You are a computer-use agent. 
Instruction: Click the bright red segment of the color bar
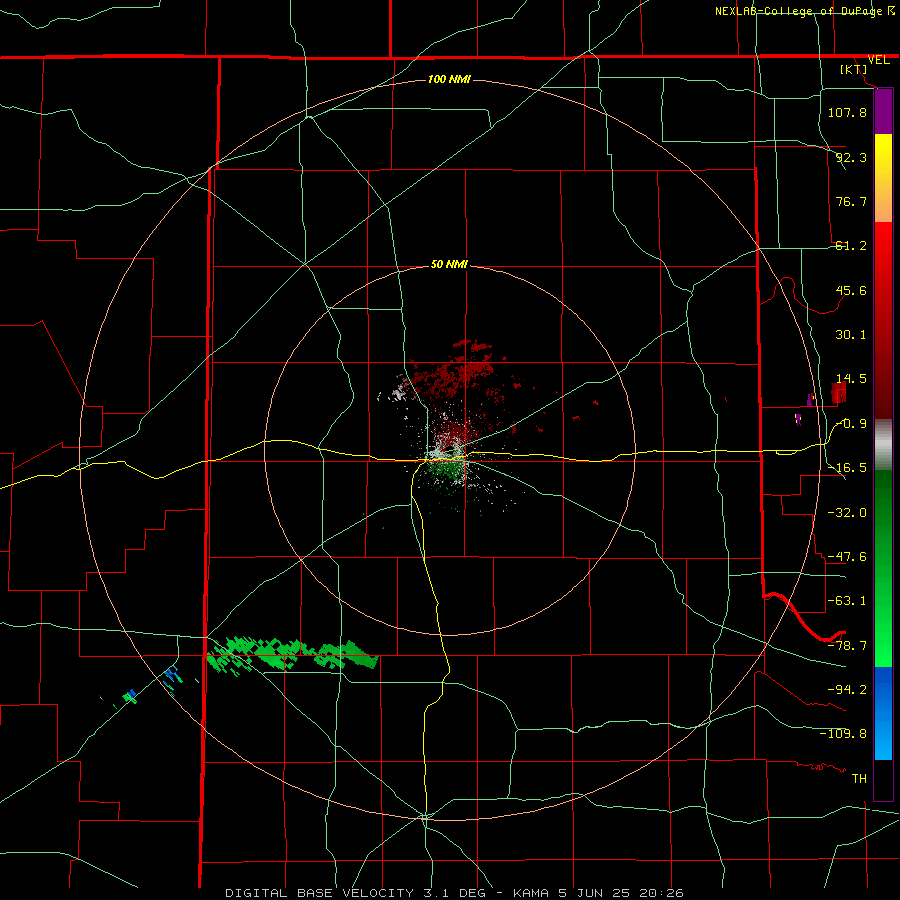click(x=883, y=266)
